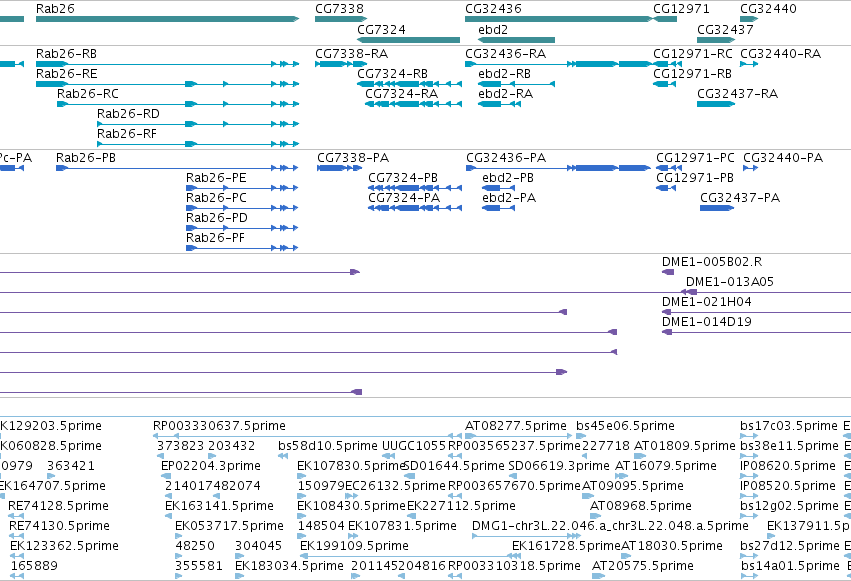Select EST bs14a01.5prime
This screenshot has width=851, height=581.
tap(790, 566)
